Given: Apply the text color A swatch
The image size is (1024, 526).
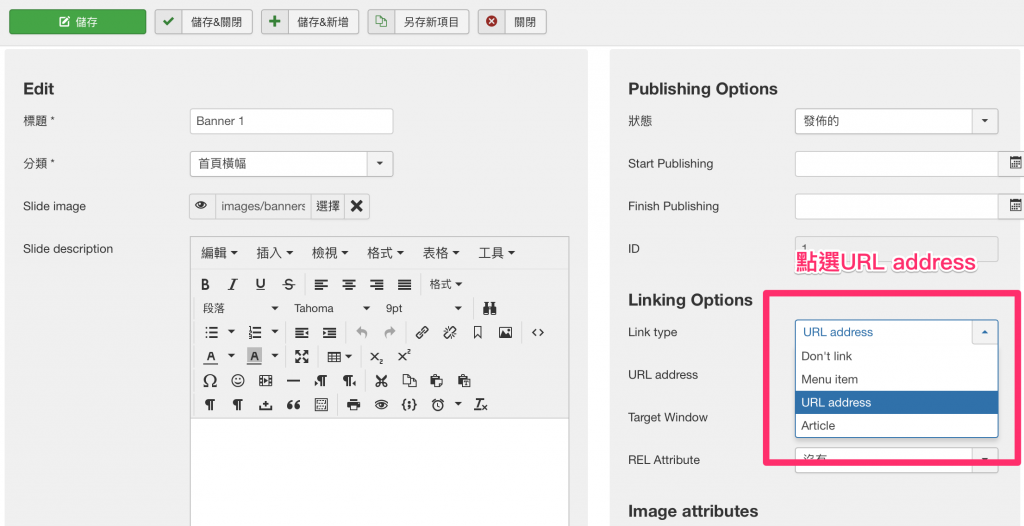Looking at the screenshot, I should click(x=210, y=357).
